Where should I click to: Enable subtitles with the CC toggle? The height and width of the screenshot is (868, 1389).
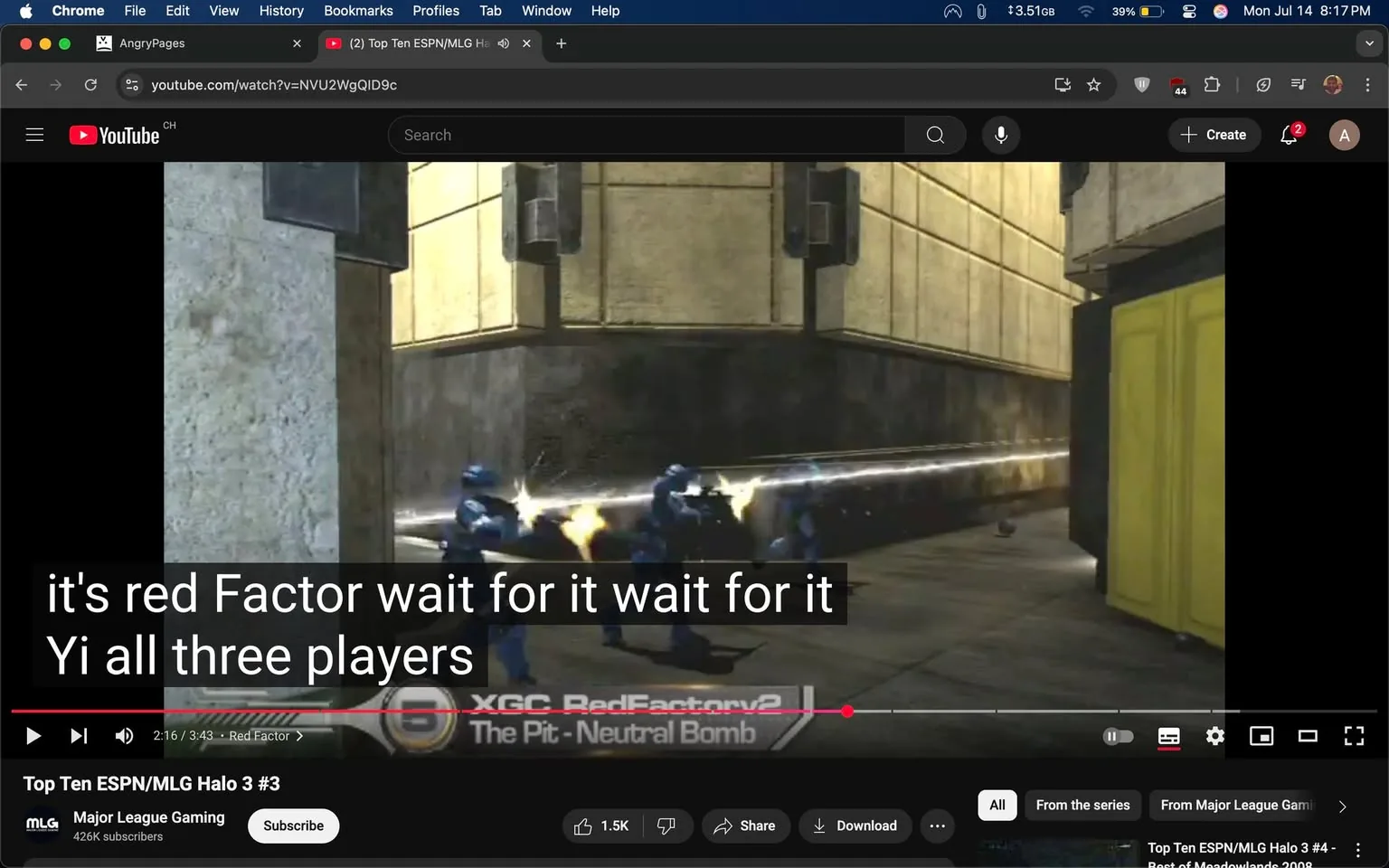click(1168, 736)
